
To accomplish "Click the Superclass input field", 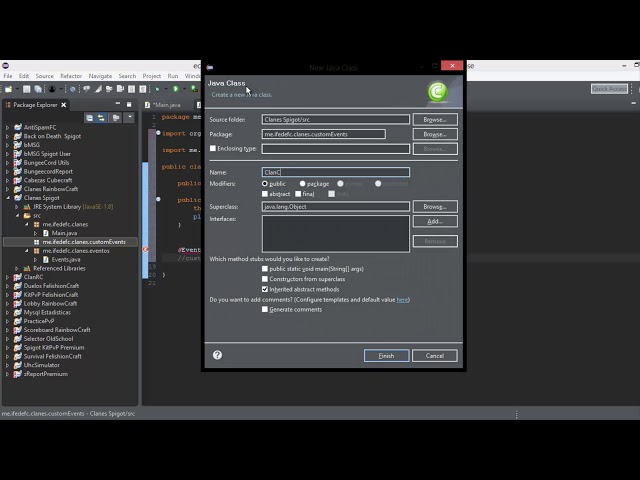I will pyautogui.click(x=336, y=207).
